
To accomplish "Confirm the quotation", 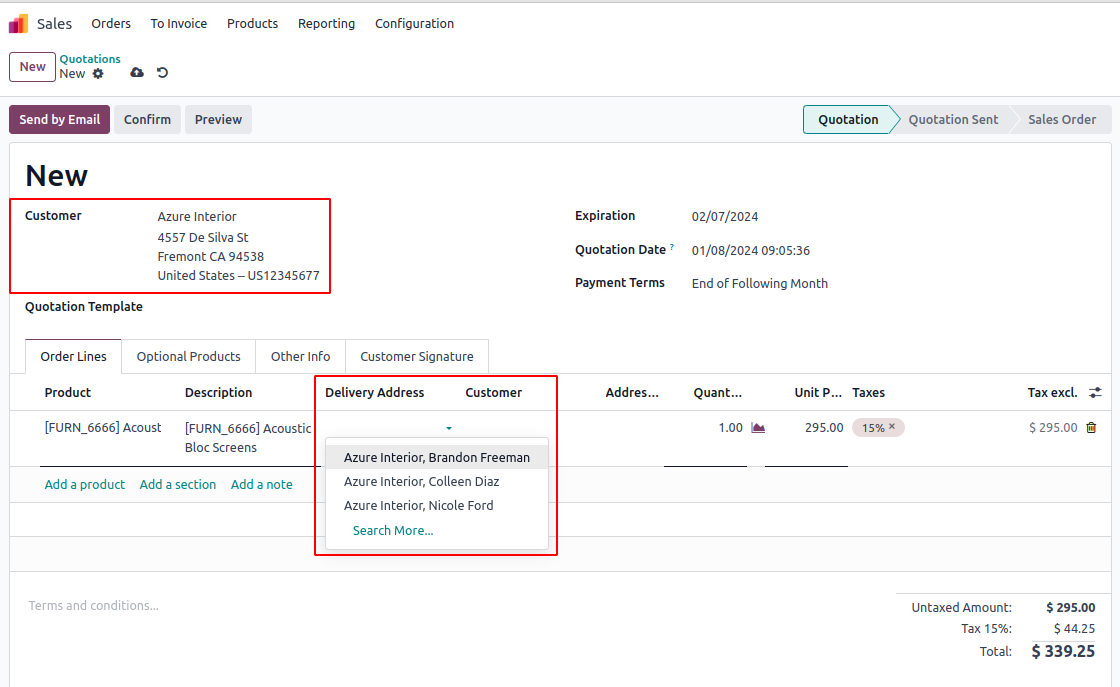I will pos(147,119).
